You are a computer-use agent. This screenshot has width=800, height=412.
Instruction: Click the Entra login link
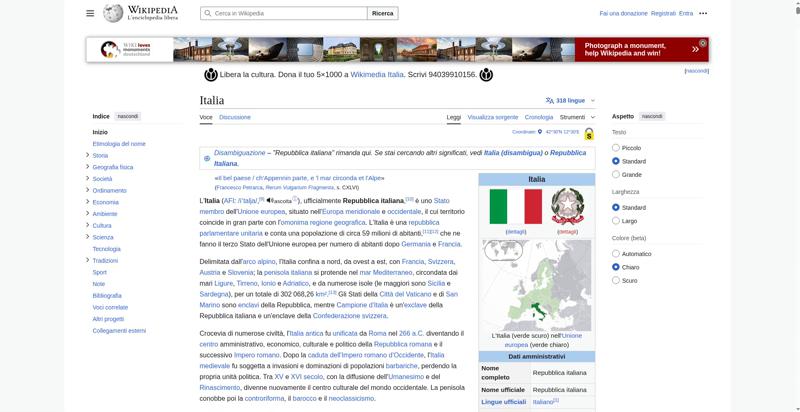[x=686, y=13]
